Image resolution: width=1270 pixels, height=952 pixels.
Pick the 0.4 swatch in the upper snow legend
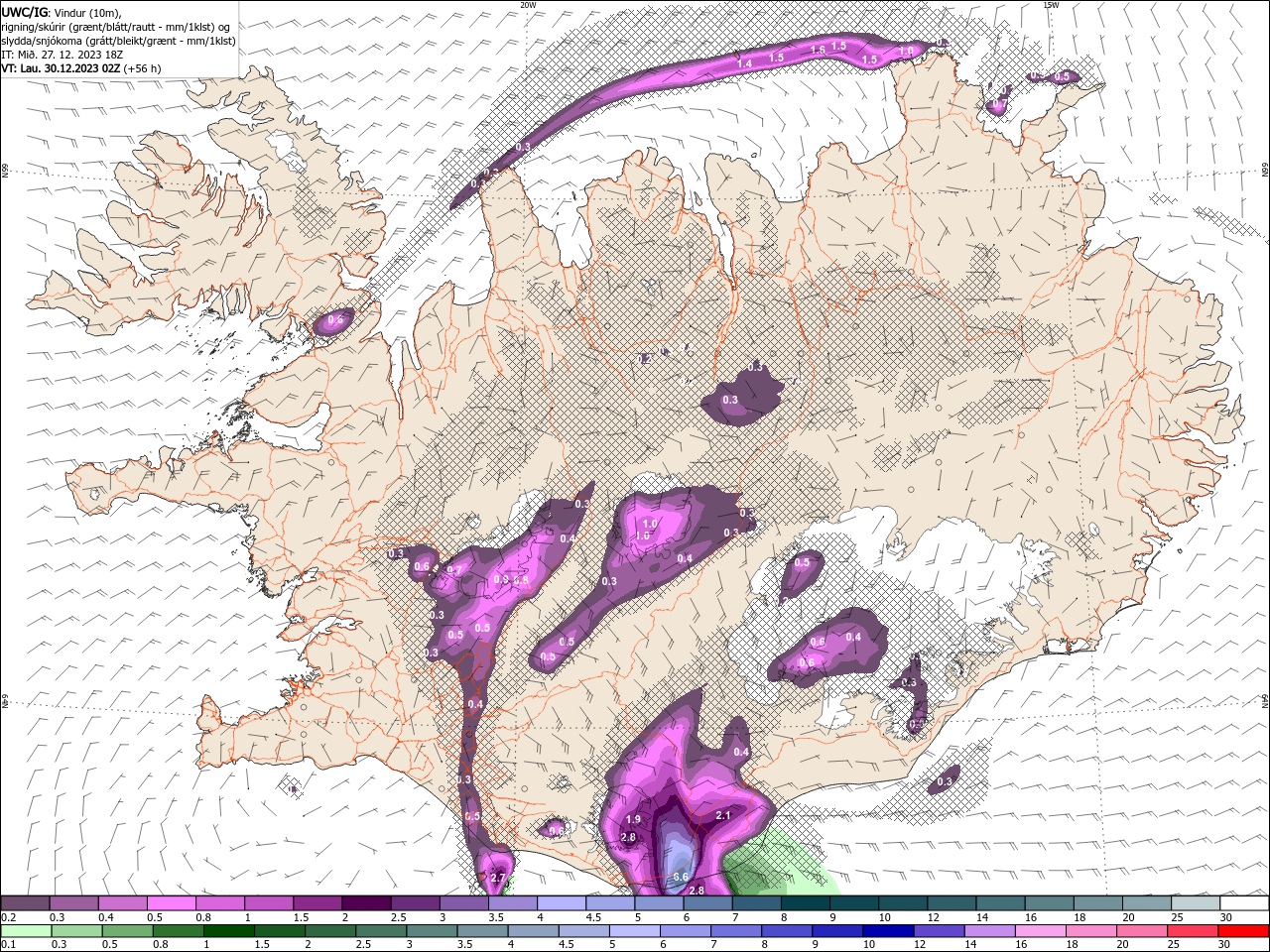tap(122, 903)
